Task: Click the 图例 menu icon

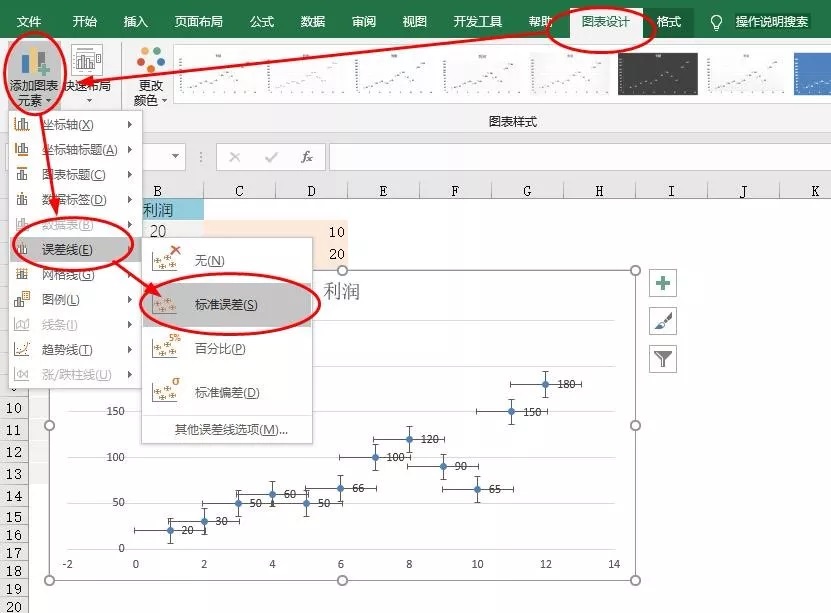Action: tap(22, 299)
